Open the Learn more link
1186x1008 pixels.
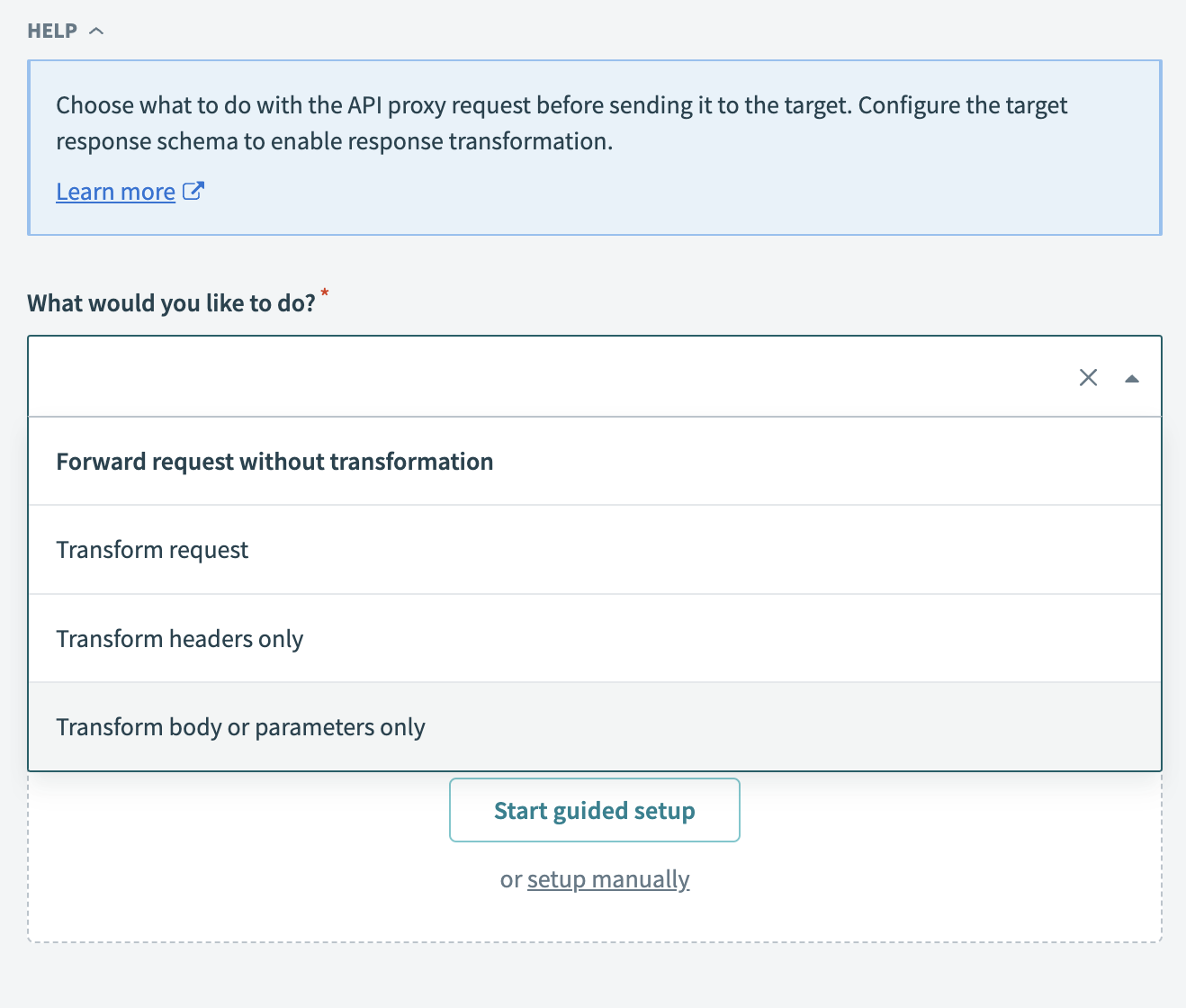point(115,190)
